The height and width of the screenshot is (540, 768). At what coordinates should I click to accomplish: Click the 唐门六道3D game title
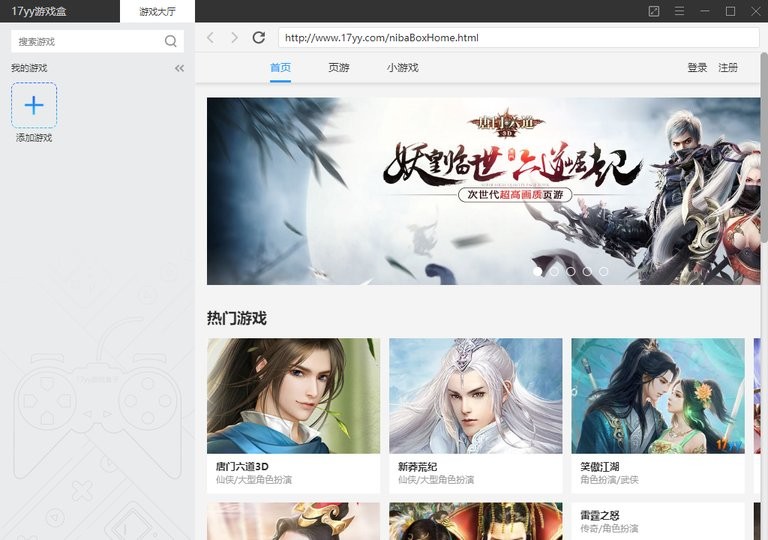click(242, 466)
